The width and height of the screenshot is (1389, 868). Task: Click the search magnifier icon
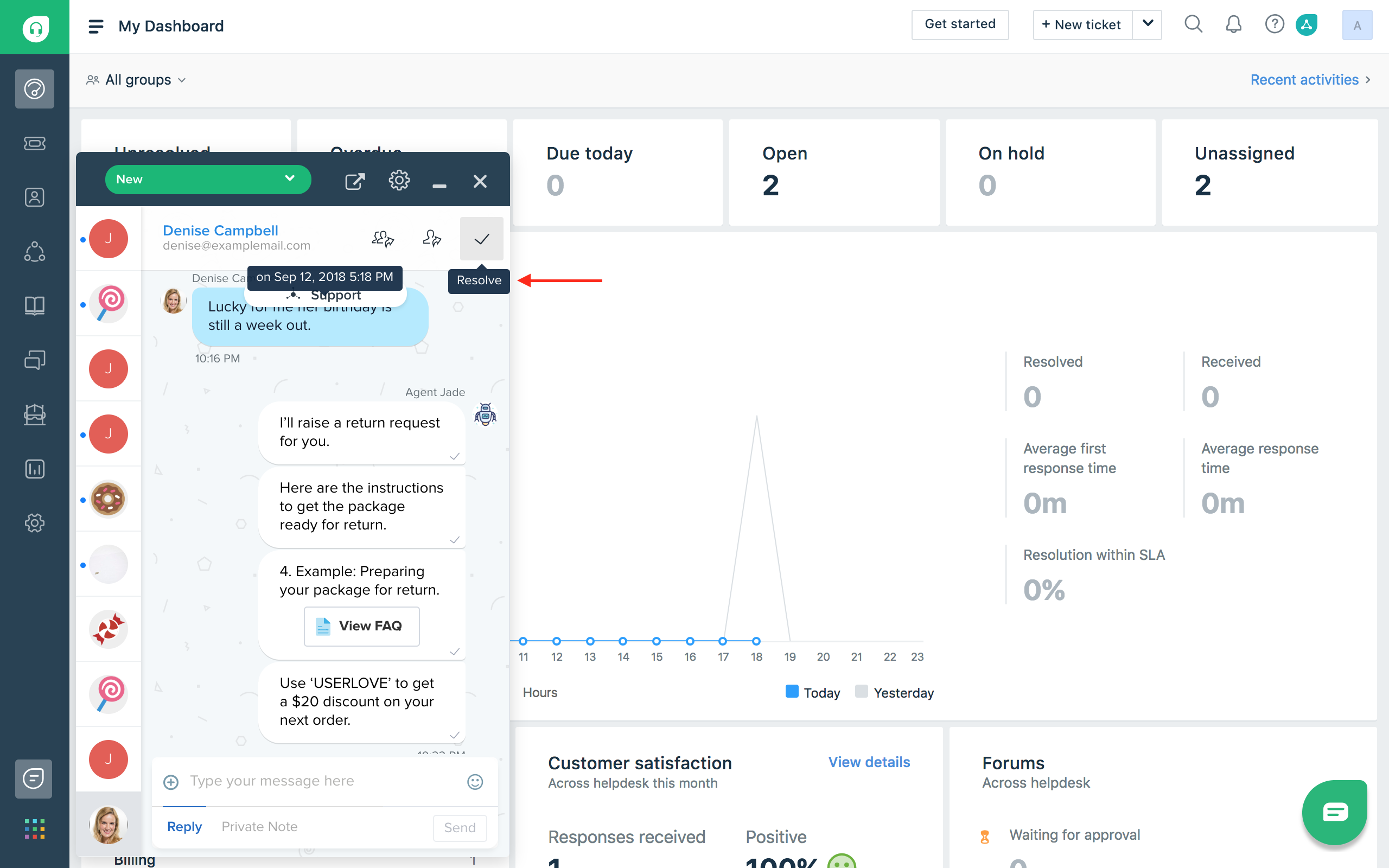click(x=1193, y=25)
